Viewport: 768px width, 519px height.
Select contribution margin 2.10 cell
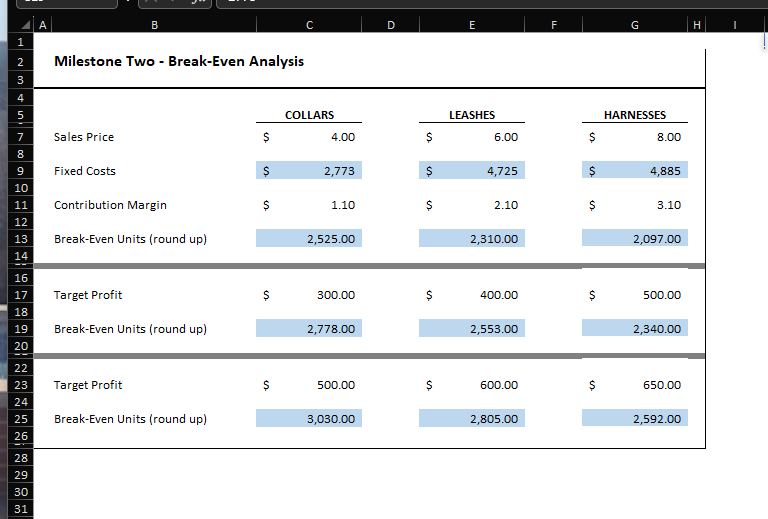point(472,205)
